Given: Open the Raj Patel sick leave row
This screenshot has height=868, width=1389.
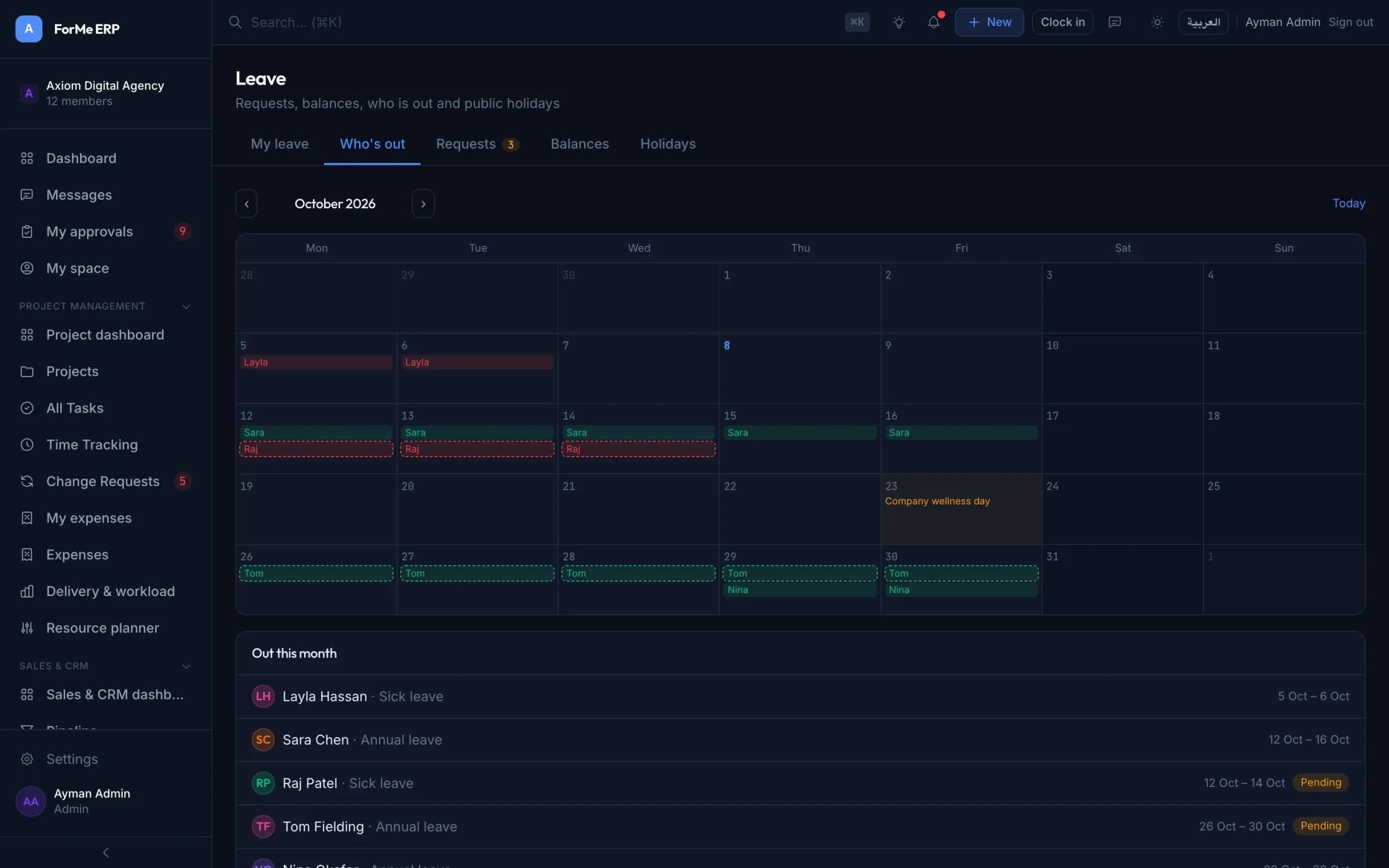Looking at the screenshot, I should 800,783.
